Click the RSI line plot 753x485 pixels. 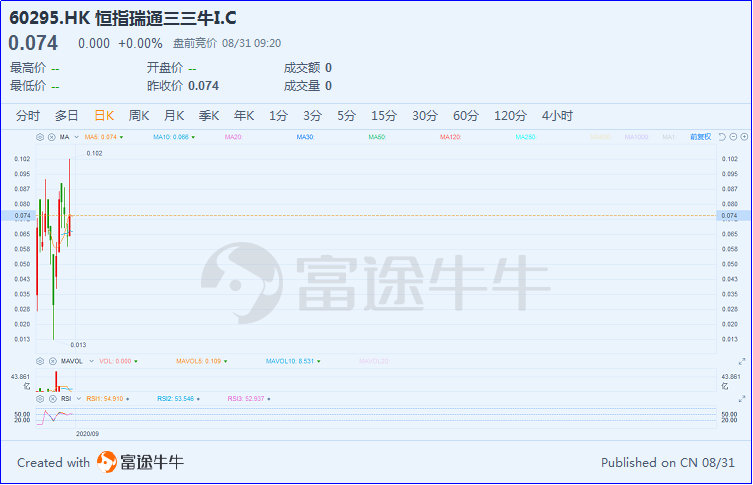(x=54, y=416)
